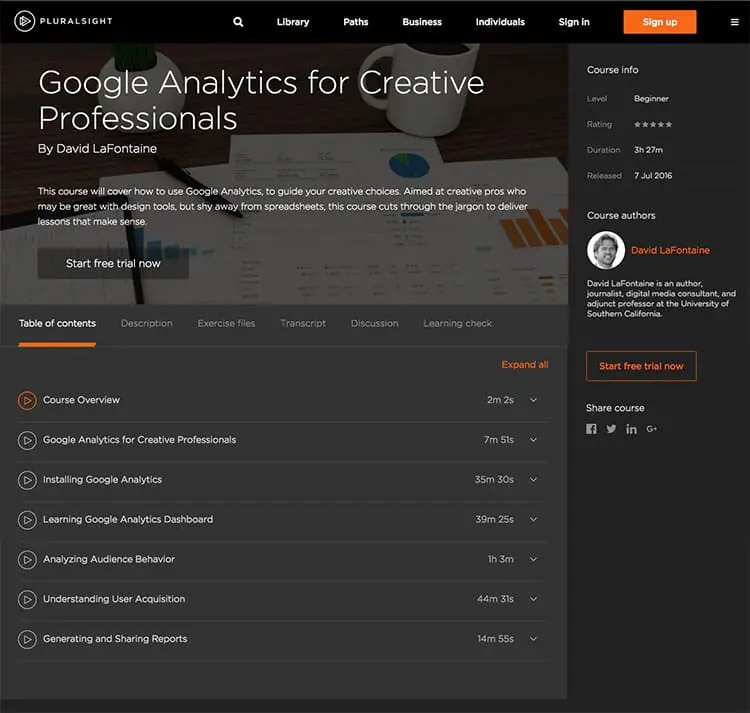Viewport: 750px width, 713px height.
Task: Open the Exercise files tab
Action: pos(226,323)
